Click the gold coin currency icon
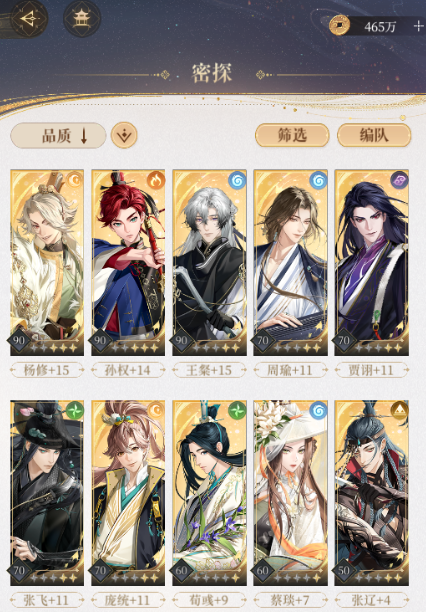This screenshot has width=426, height=612. (x=339, y=25)
